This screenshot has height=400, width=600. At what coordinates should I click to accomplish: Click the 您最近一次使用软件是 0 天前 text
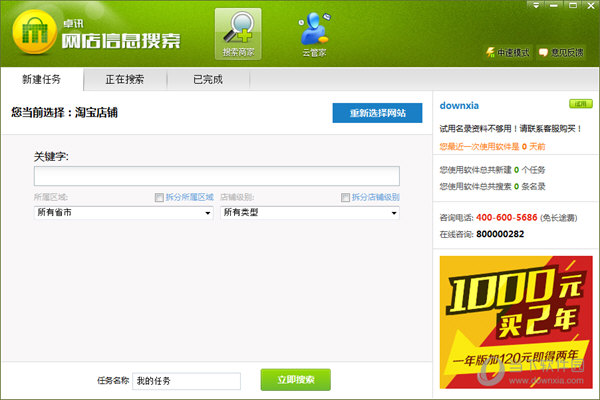click(492, 147)
